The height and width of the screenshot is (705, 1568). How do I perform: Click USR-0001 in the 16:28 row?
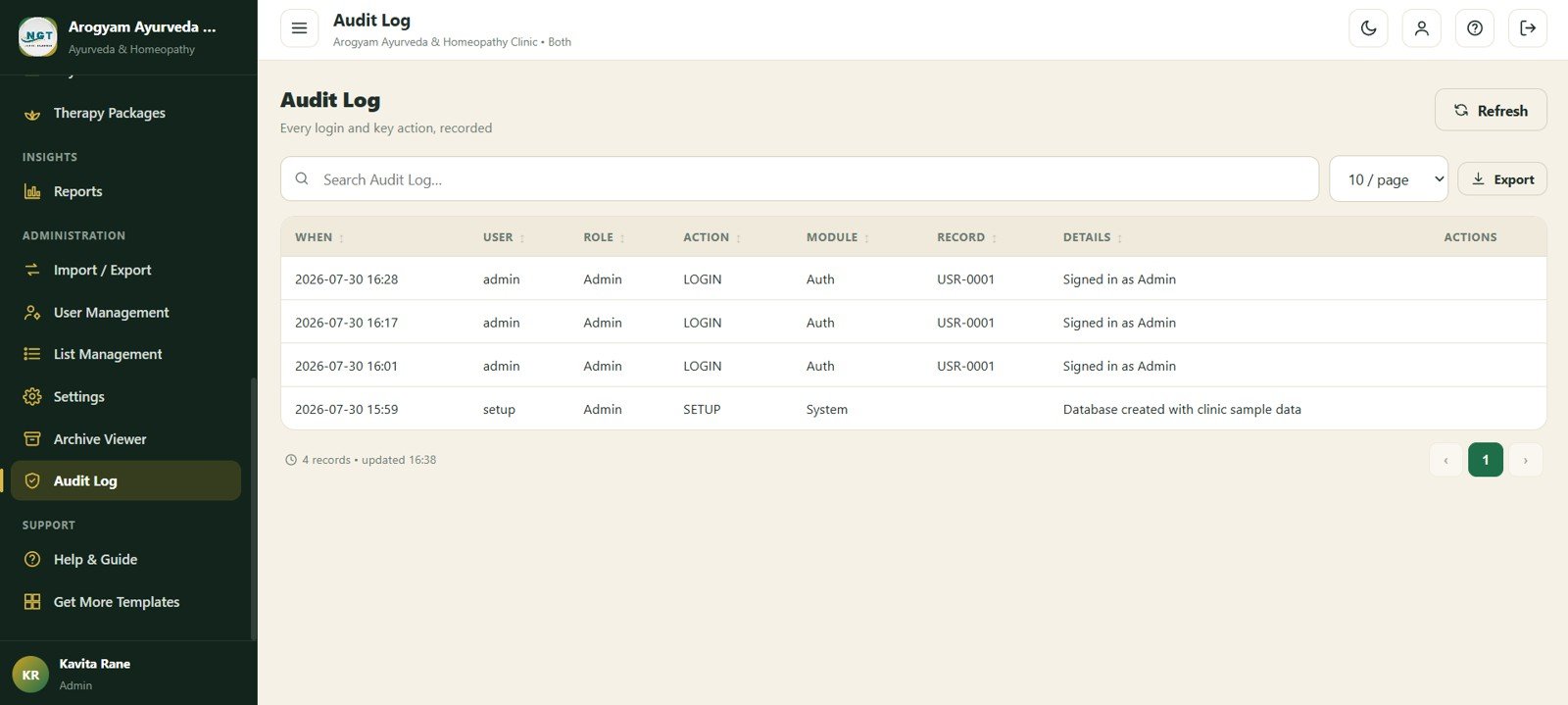coord(965,279)
